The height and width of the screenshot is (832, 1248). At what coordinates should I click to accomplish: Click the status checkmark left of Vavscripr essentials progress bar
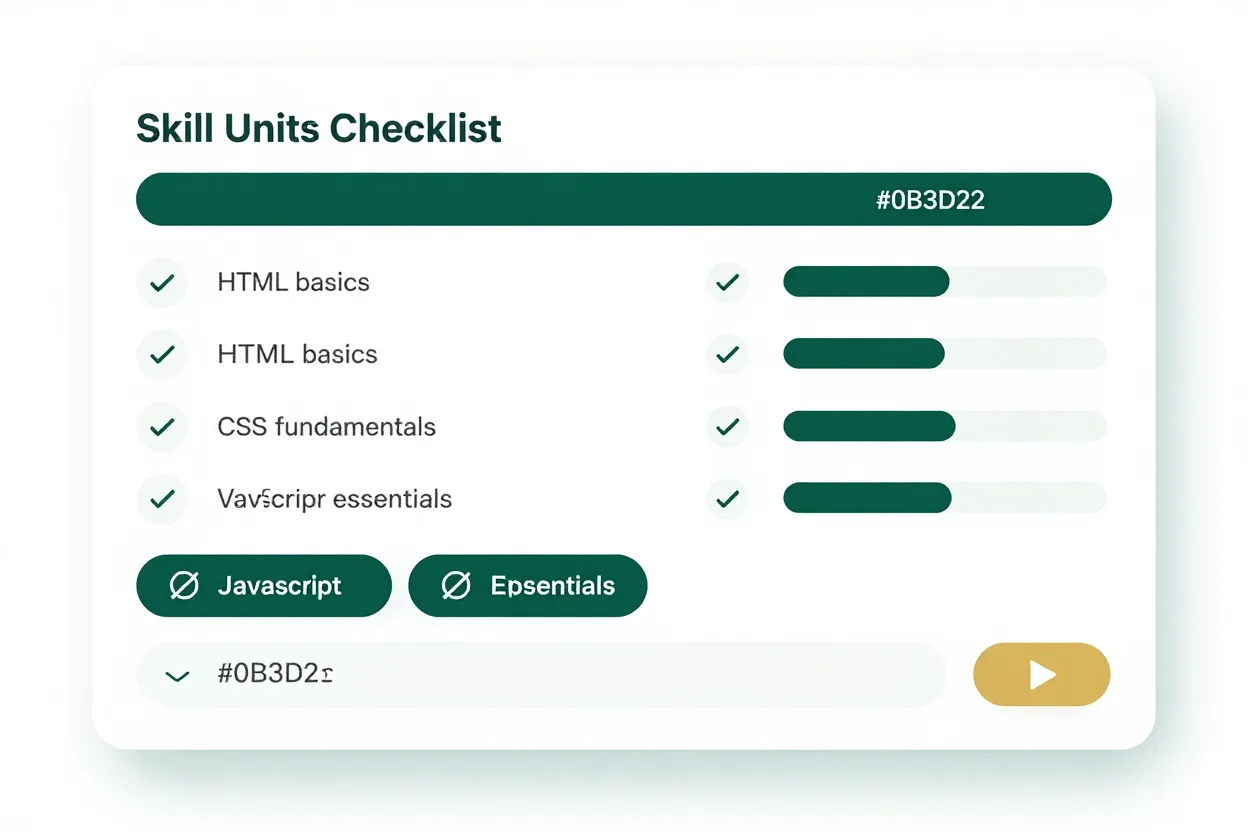click(x=728, y=498)
